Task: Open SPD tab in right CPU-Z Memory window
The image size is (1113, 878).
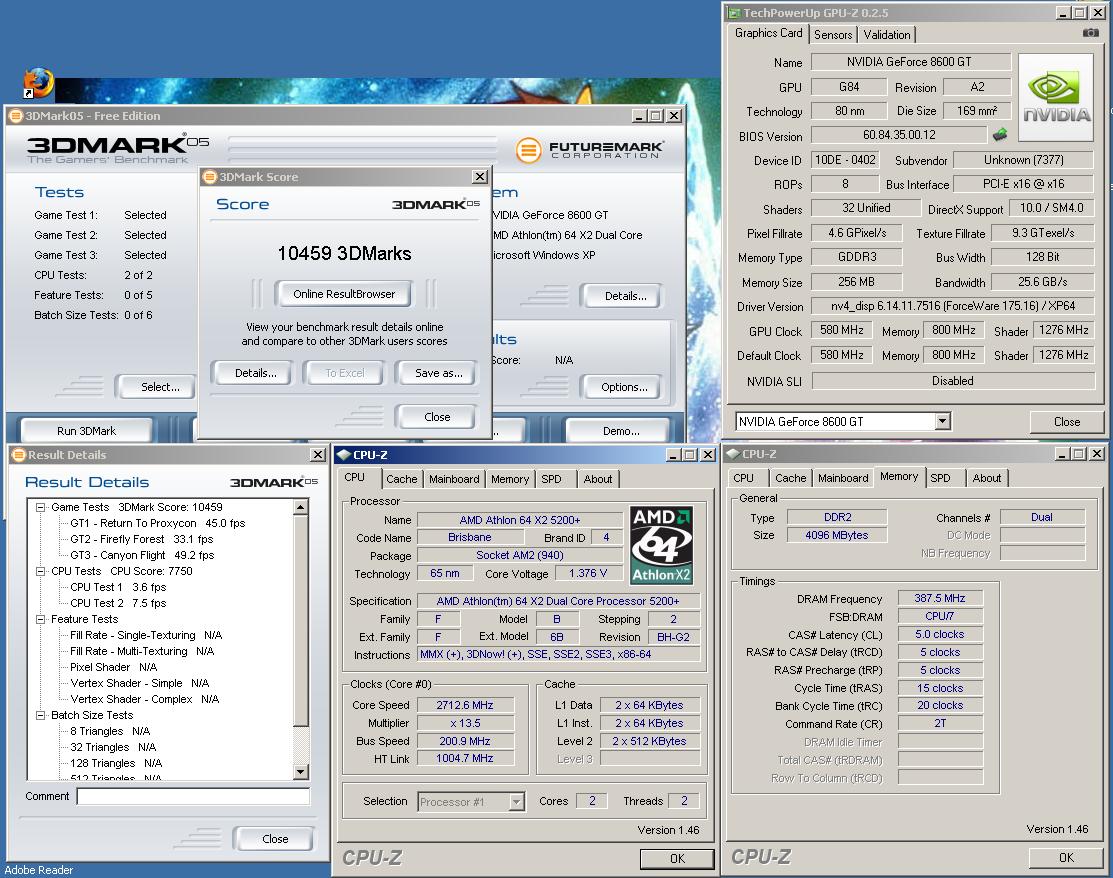Action: click(941, 478)
